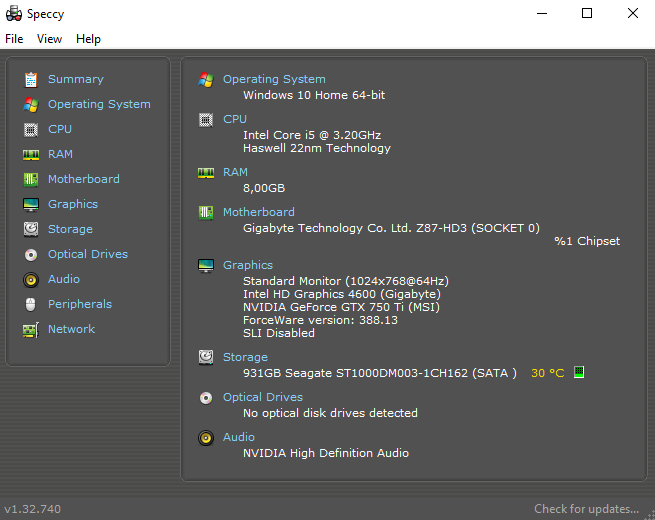Screen dimensions: 655x520
Task: Select Graphics section in sidebar
Action: pyautogui.click(x=73, y=204)
